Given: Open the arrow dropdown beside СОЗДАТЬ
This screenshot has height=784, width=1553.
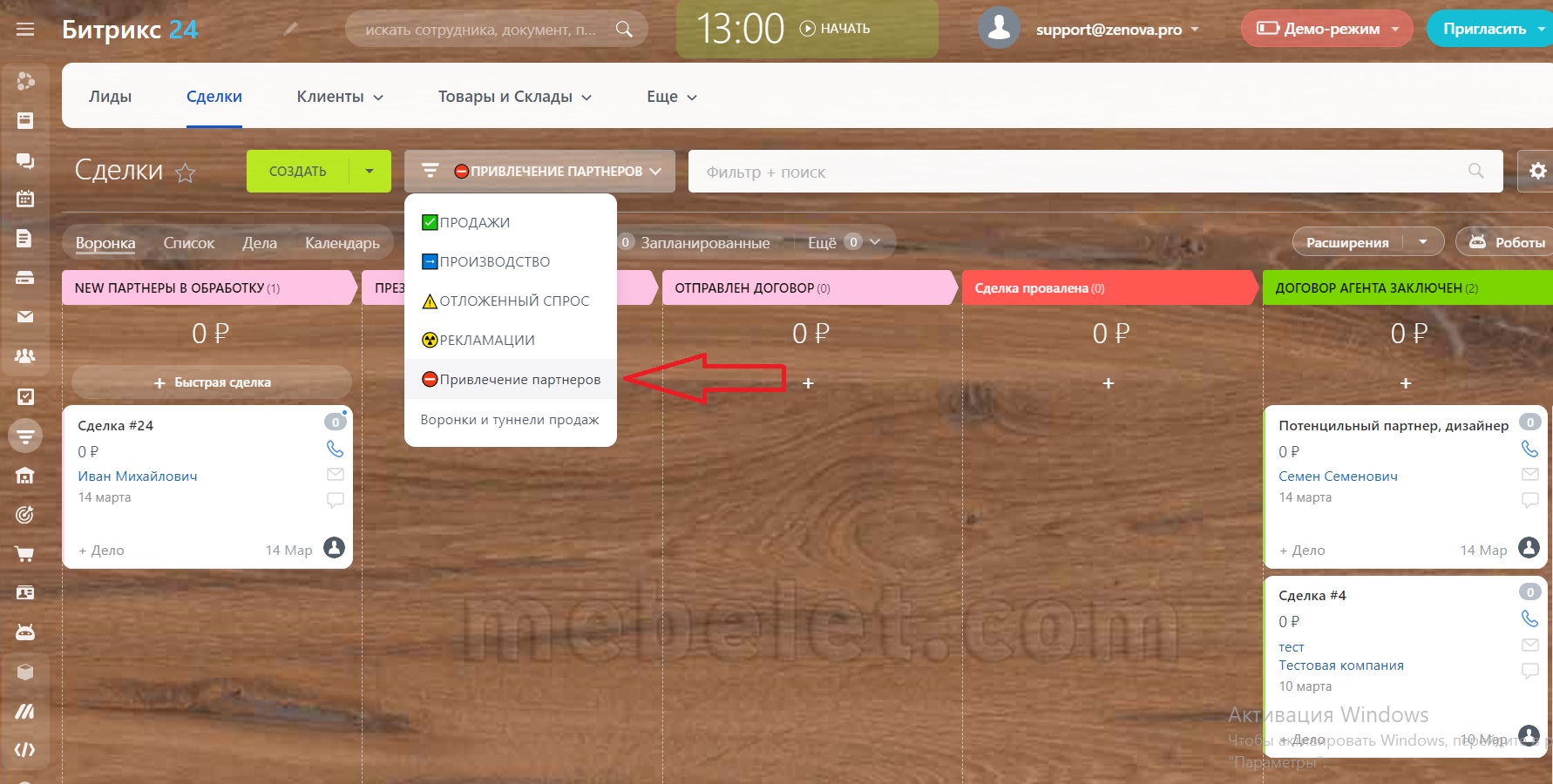Looking at the screenshot, I should pyautogui.click(x=370, y=172).
